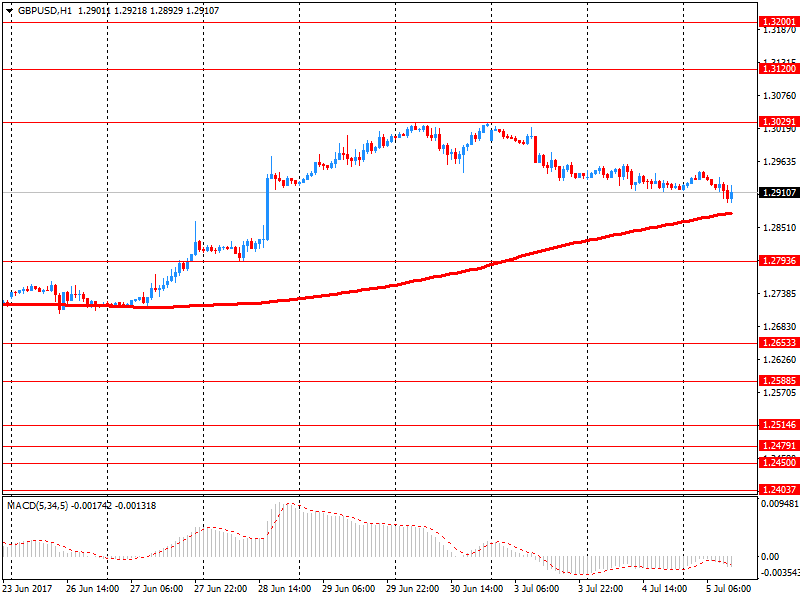
Task: Click the 1.30760 price scale value
Action: 779,95
